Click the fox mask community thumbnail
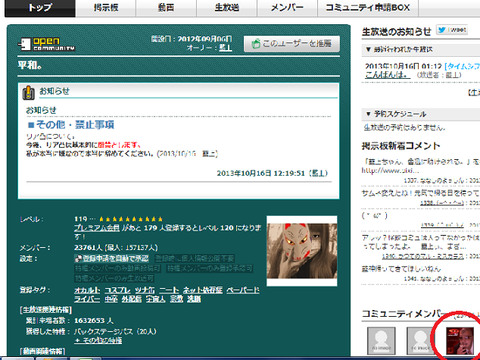 click(x=302, y=251)
